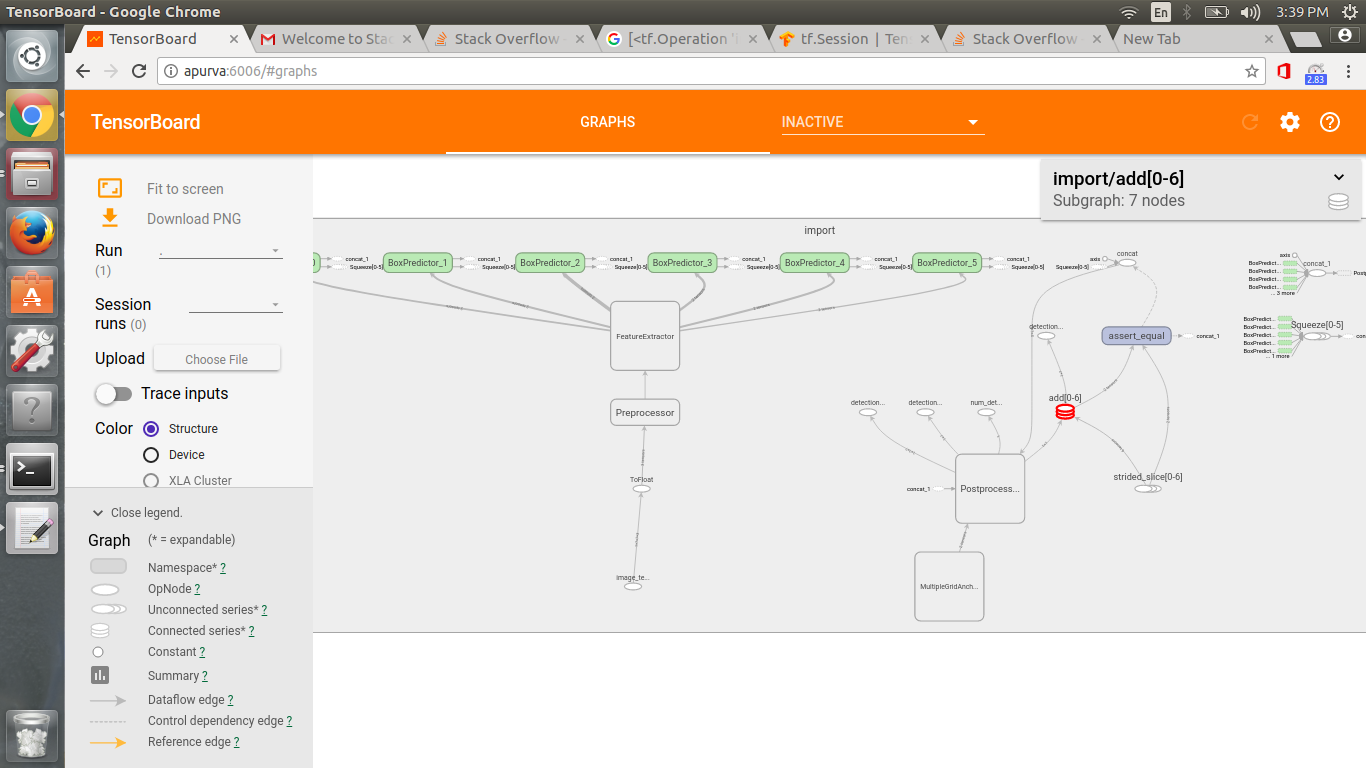The image size is (1366, 768).
Task: Open the Session runs dropdown
Action: (x=236, y=304)
